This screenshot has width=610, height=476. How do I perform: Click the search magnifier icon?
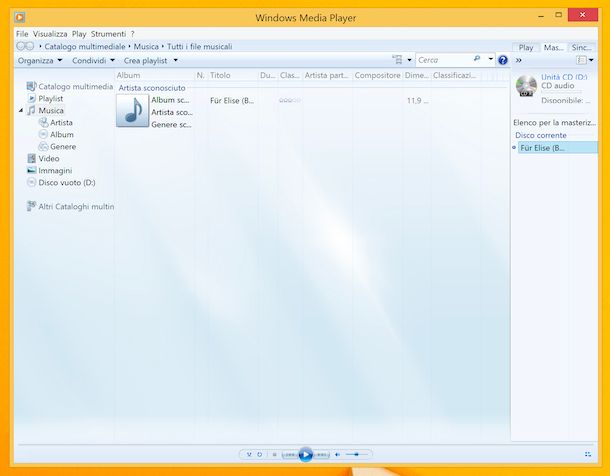[x=477, y=59]
